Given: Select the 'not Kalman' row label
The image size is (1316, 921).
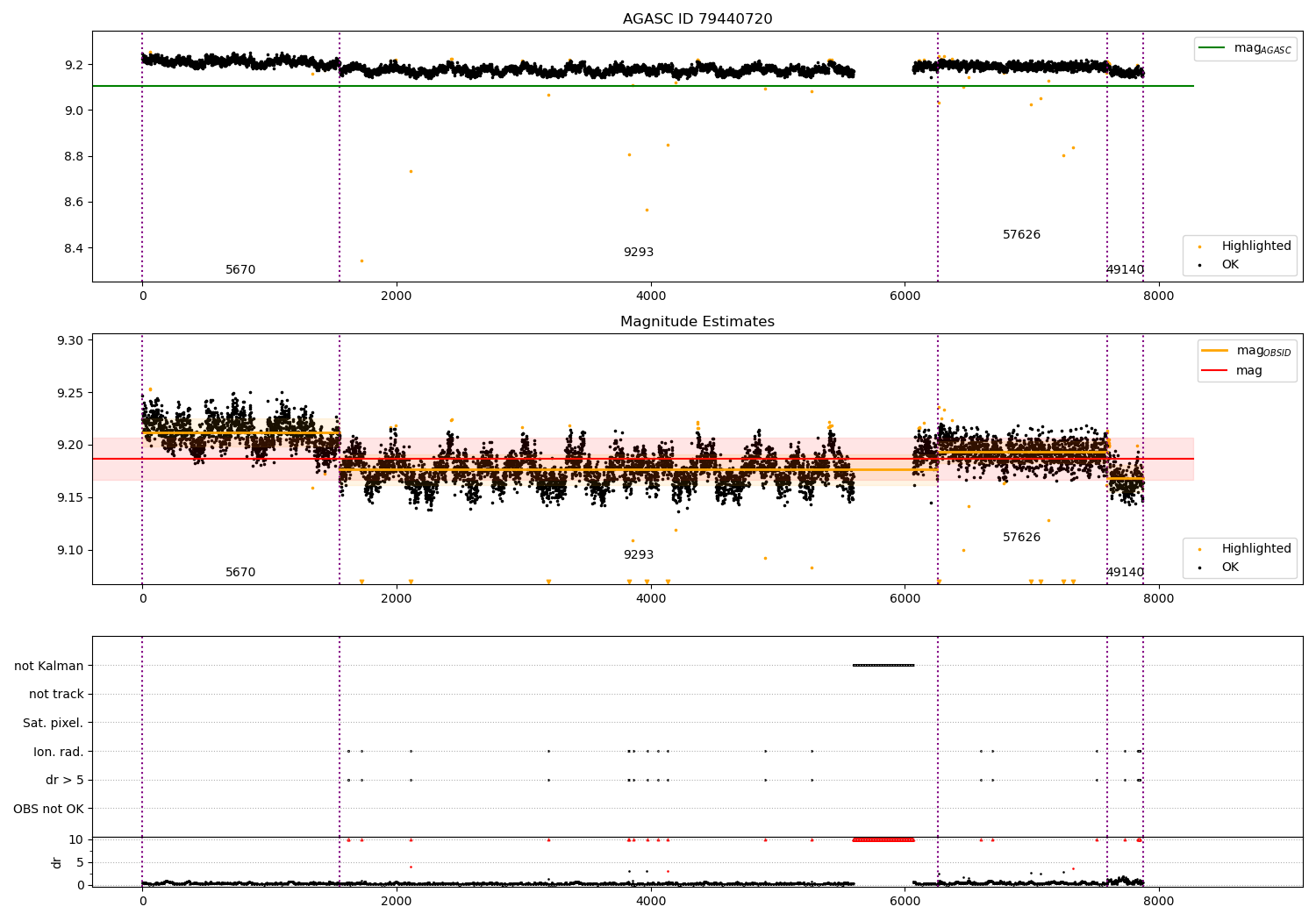Looking at the screenshot, I should click(x=49, y=666).
